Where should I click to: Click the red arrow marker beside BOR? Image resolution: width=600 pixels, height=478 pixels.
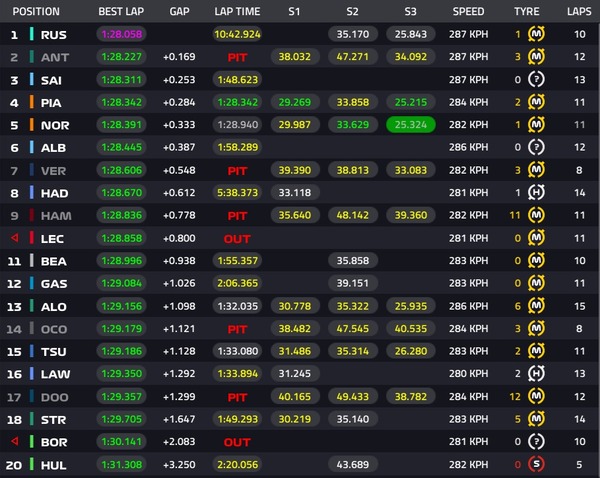tap(15, 441)
